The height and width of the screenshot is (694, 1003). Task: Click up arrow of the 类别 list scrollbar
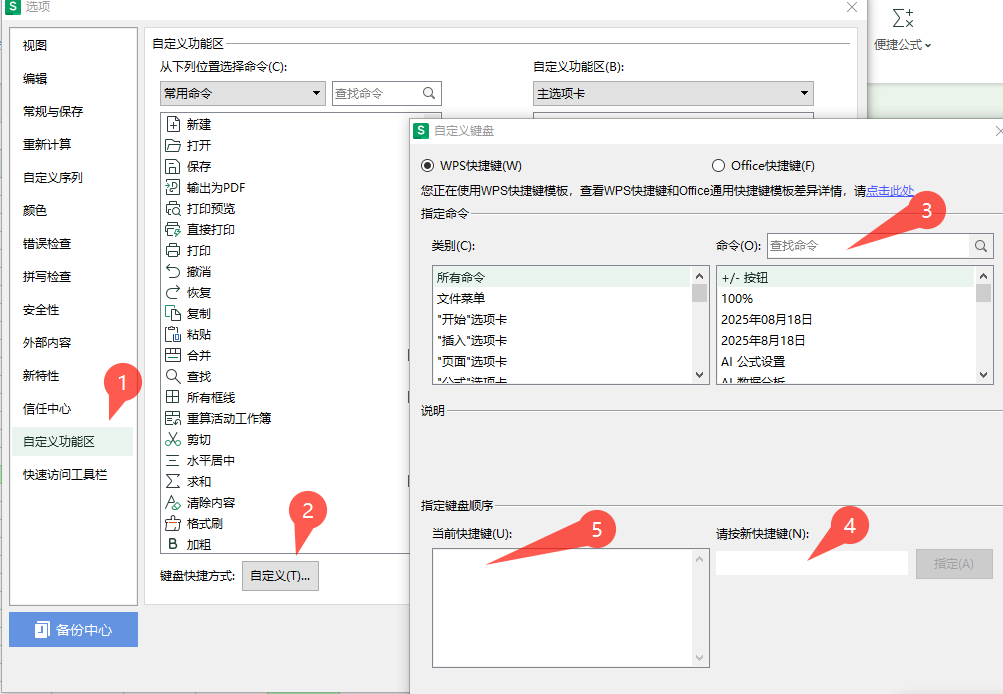[699, 276]
